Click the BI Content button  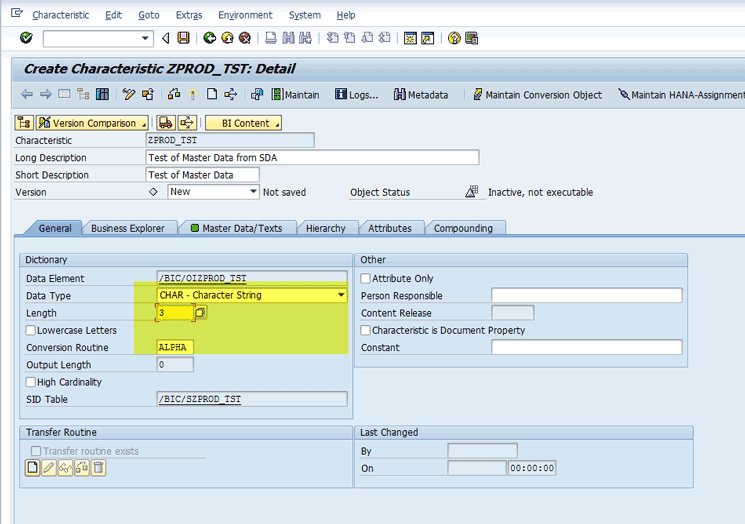point(242,123)
